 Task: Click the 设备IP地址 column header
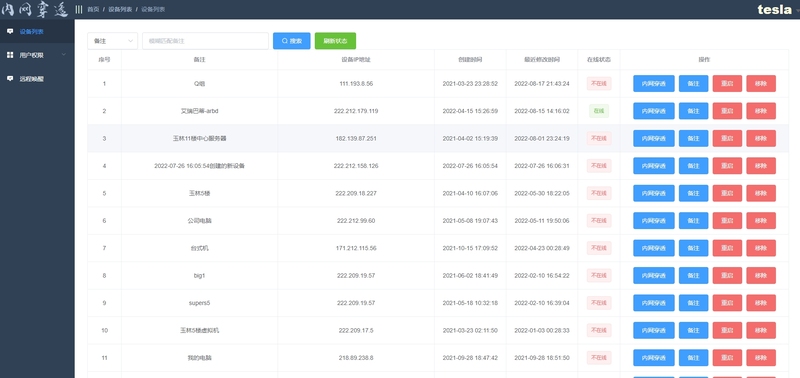[x=356, y=60]
